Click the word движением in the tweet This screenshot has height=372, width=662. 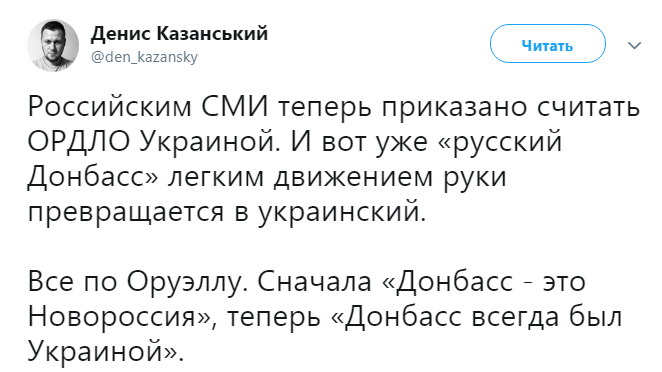click(x=353, y=177)
